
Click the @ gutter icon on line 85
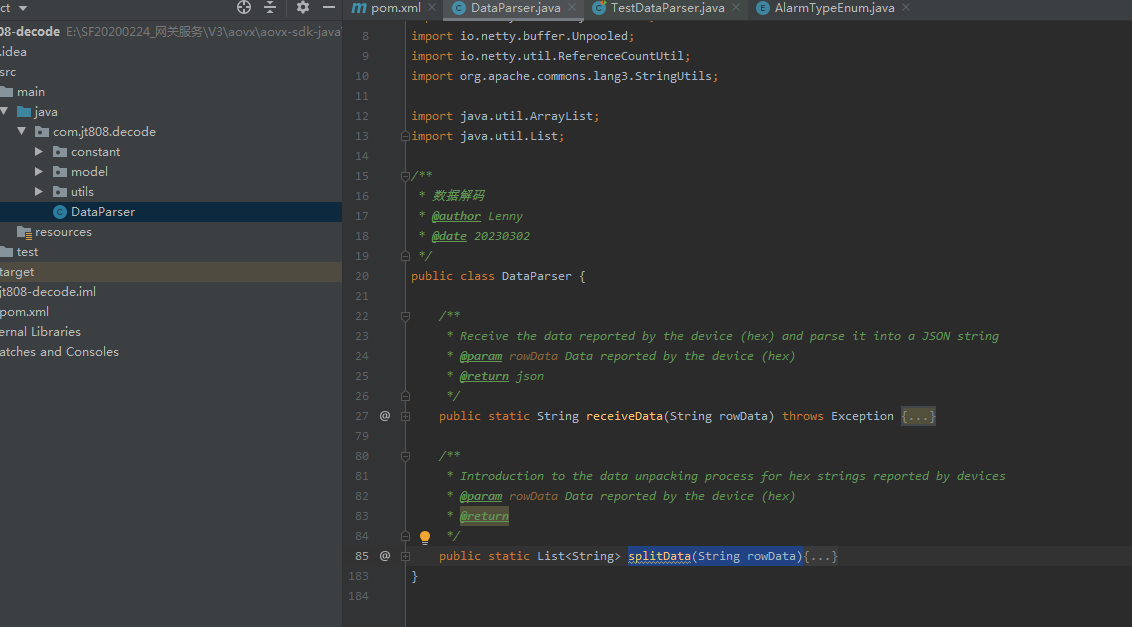(x=385, y=556)
